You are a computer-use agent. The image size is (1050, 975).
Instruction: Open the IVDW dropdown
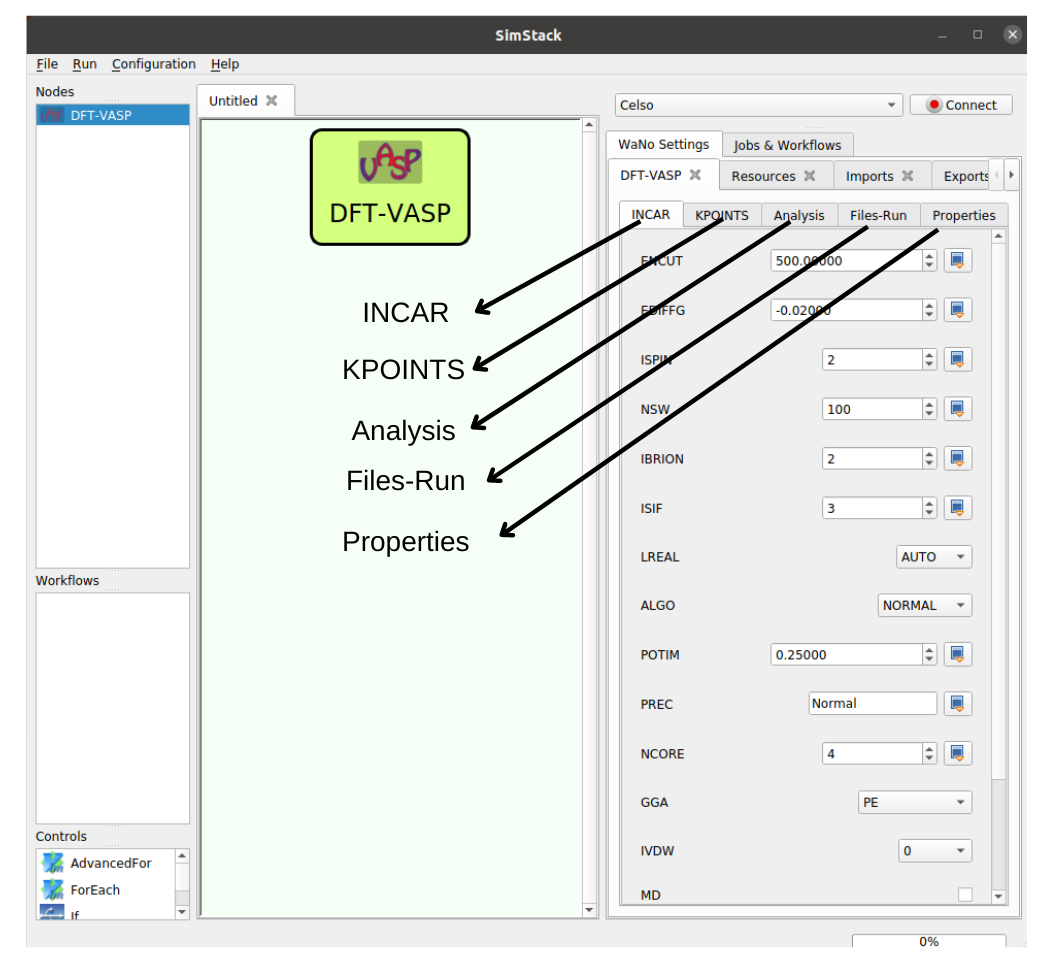pos(934,851)
